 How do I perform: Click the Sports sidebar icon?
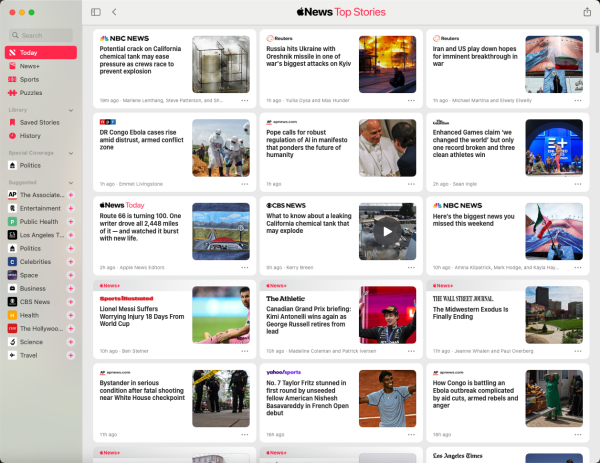[x=12, y=80]
